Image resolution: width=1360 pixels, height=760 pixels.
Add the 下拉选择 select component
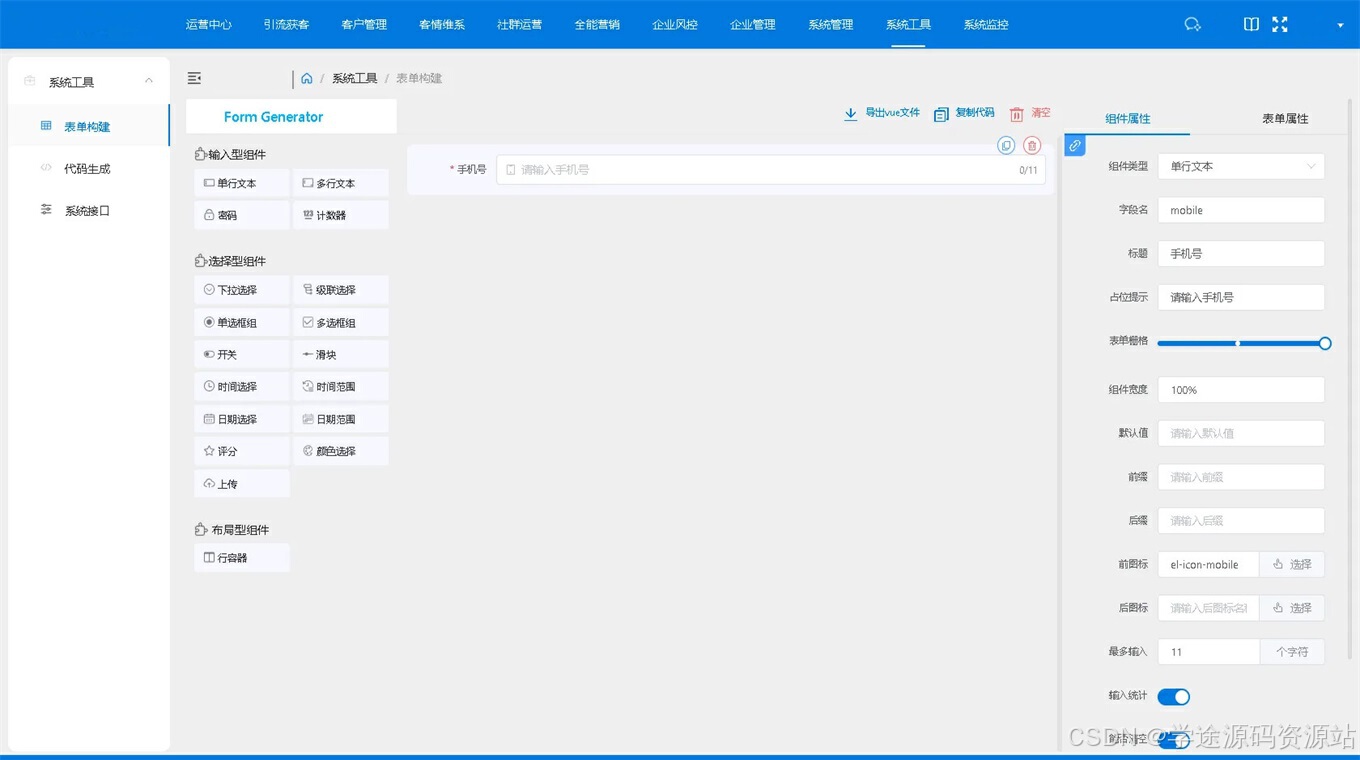click(242, 290)
